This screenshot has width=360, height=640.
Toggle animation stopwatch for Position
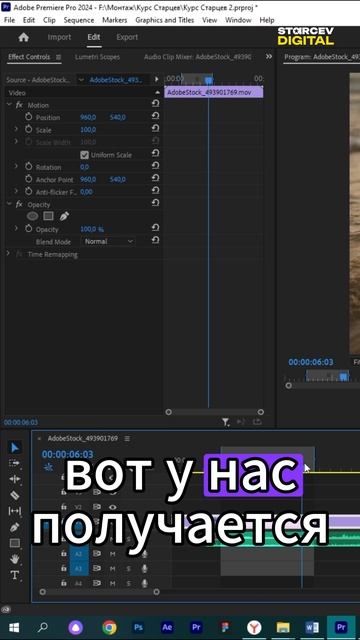coord(28,117)
